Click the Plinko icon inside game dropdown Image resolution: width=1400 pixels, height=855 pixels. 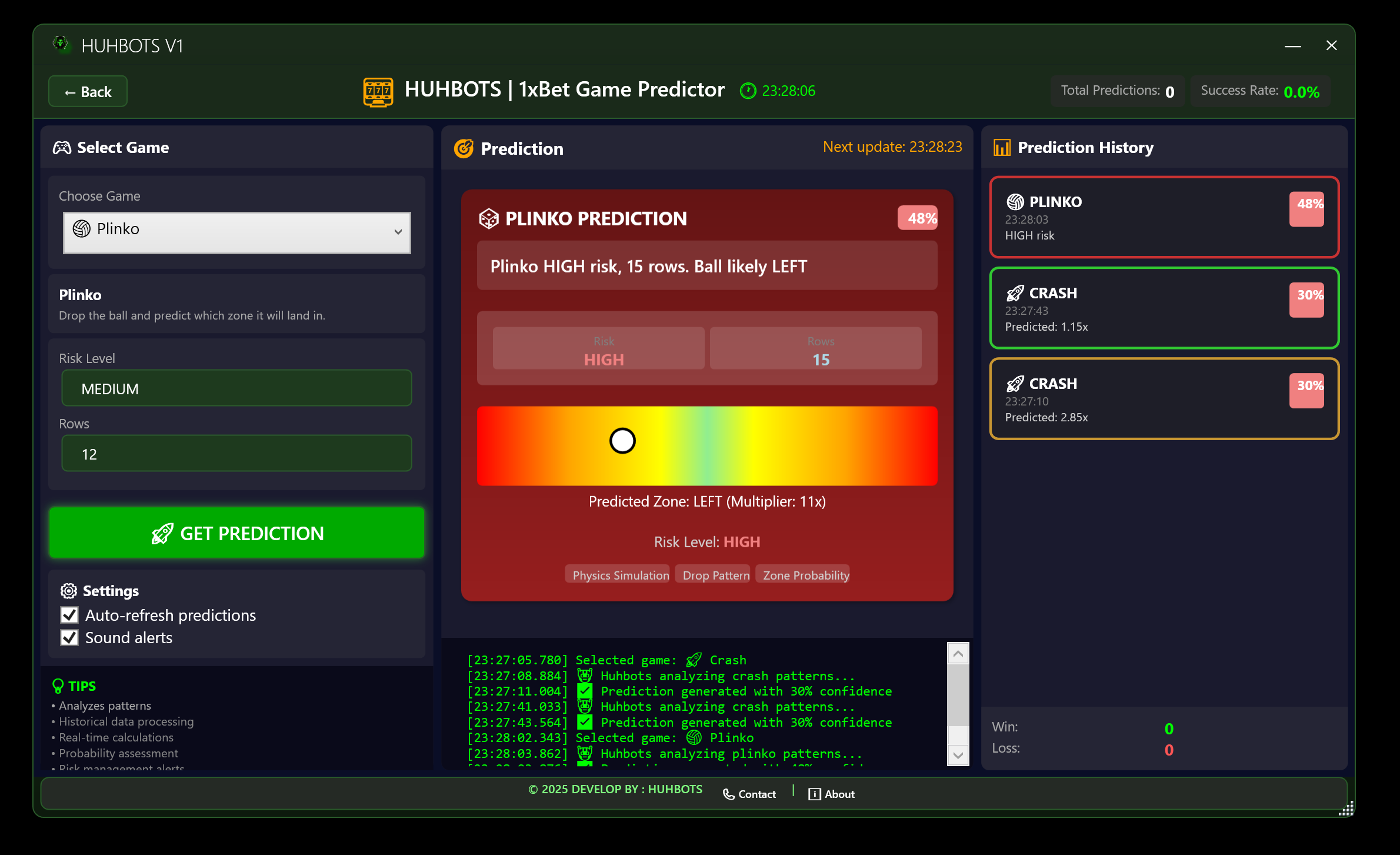81,229
